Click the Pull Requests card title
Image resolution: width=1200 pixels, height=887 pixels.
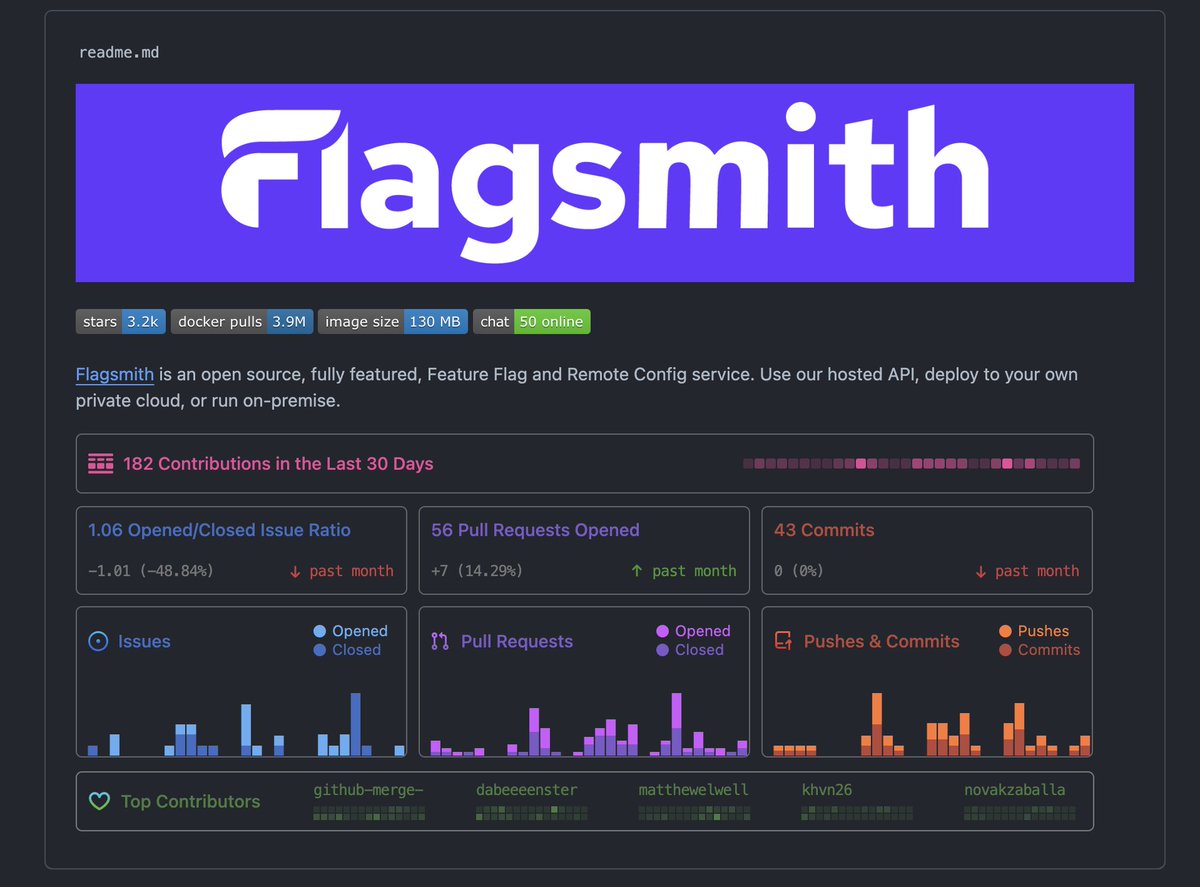pos(517,642)
